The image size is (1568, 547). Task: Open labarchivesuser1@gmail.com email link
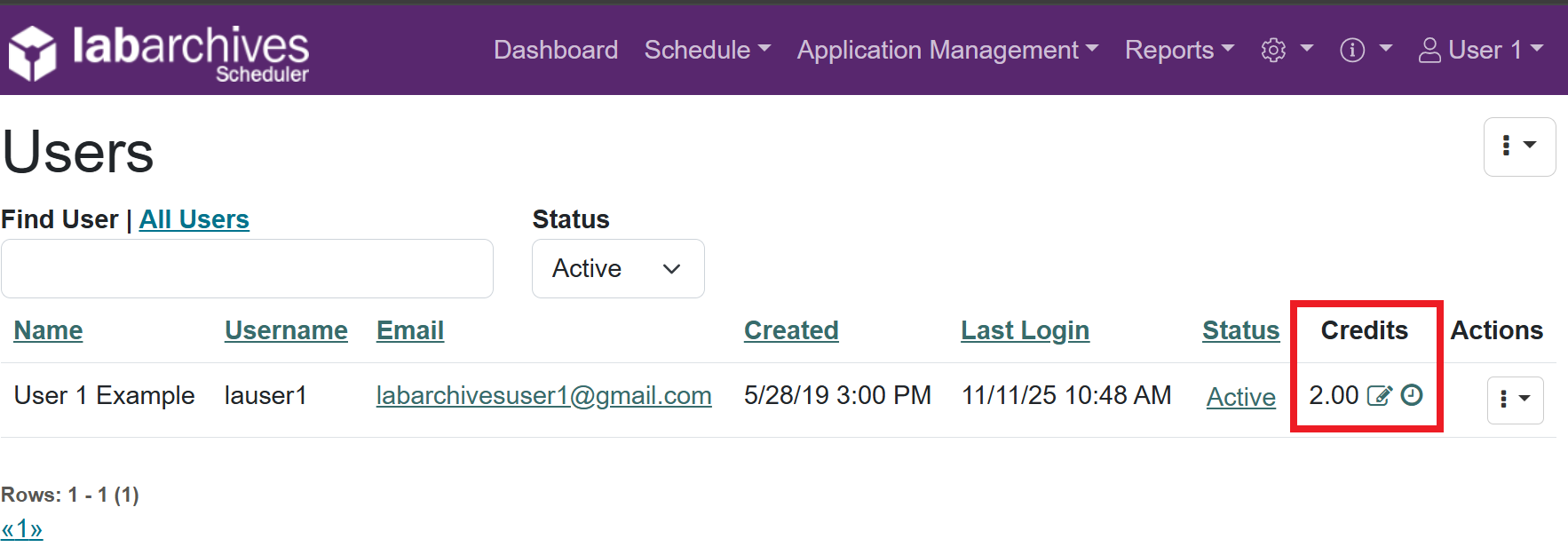(x=543, y=395)
